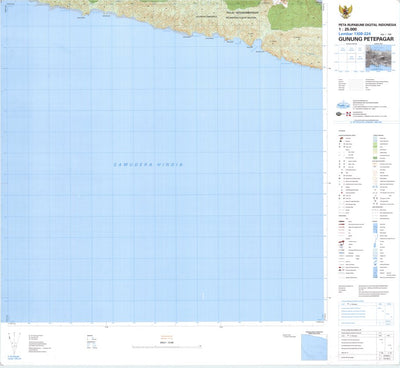Click the north declination arrow diagram
The height and width of the screenshot is (368, 400).
[14, 343]
